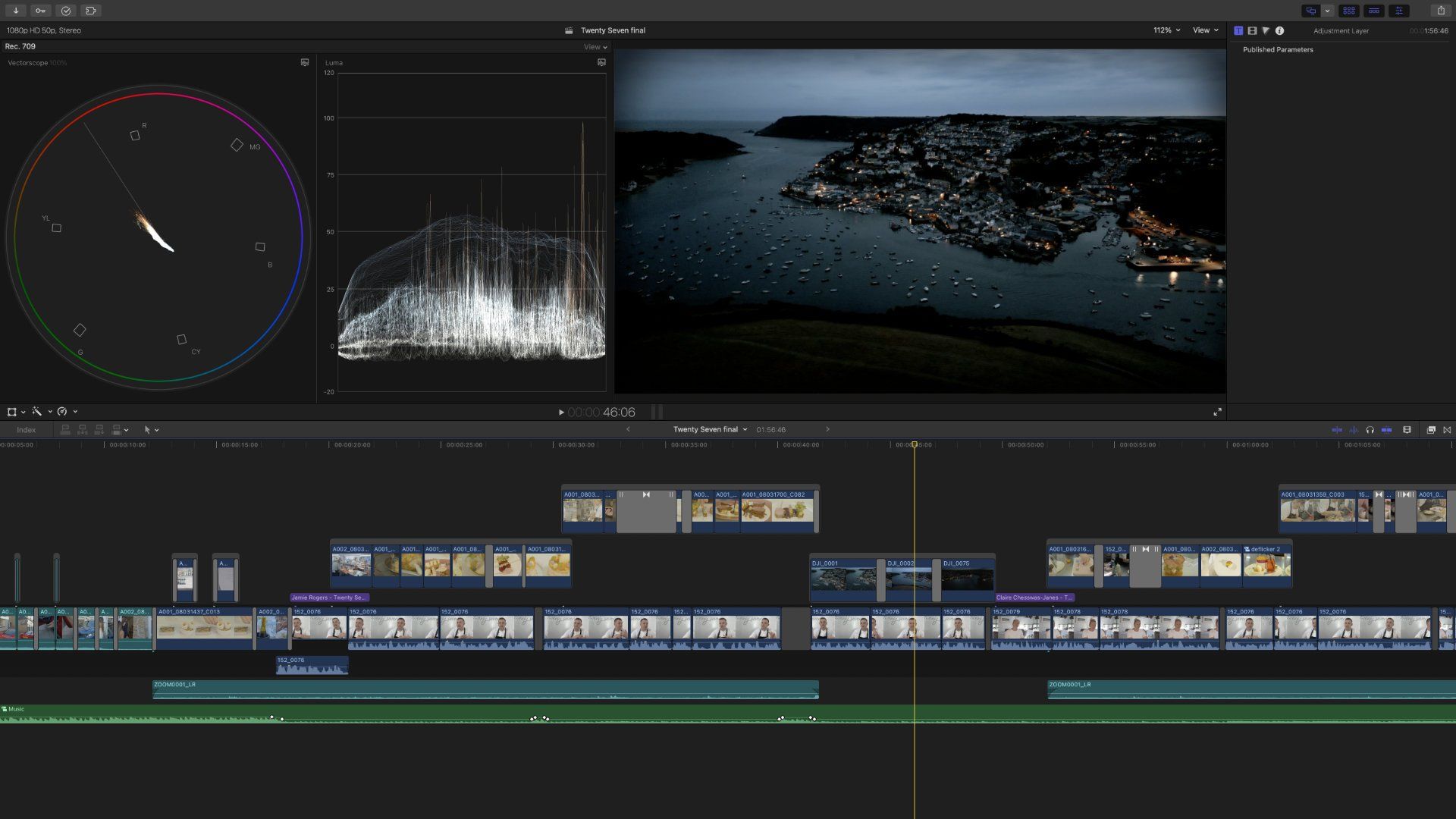This screenshot has width=1456, height=819.
Task: Open the scopes View menu
Action: [x=594, y=46]
